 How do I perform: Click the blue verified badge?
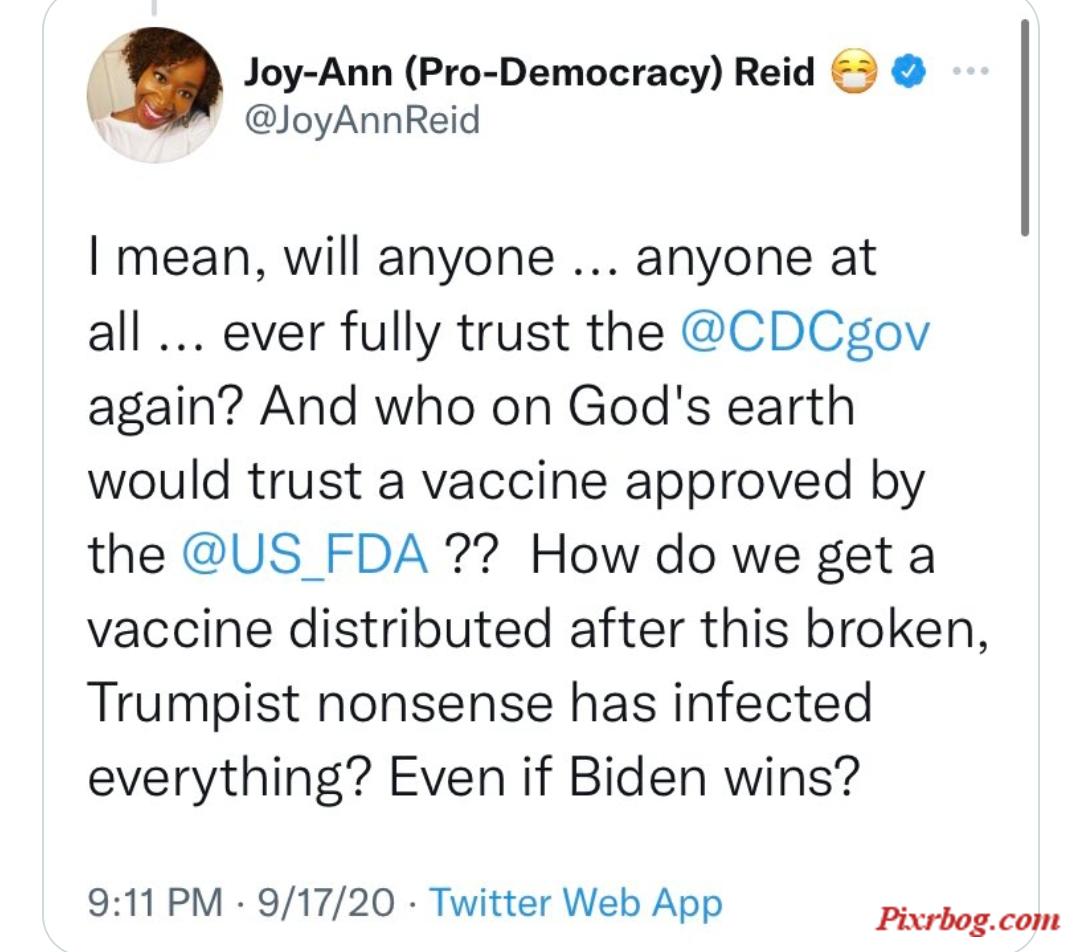(x=908, y=70)
